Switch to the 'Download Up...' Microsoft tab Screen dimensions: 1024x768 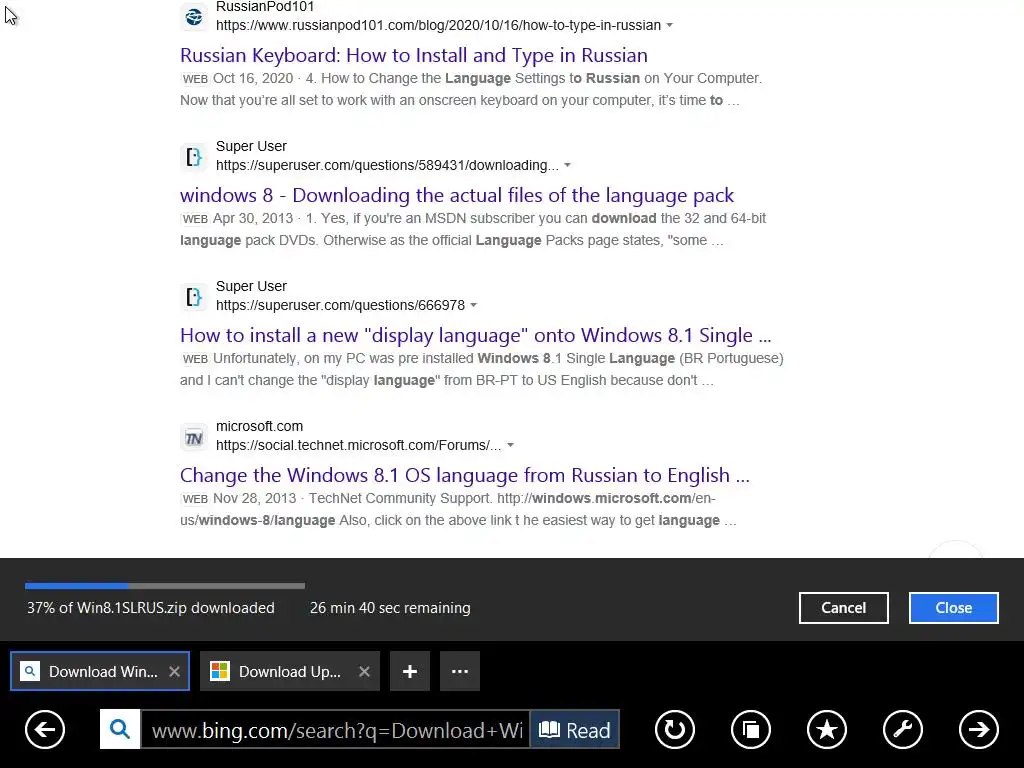tap(290, 671)
